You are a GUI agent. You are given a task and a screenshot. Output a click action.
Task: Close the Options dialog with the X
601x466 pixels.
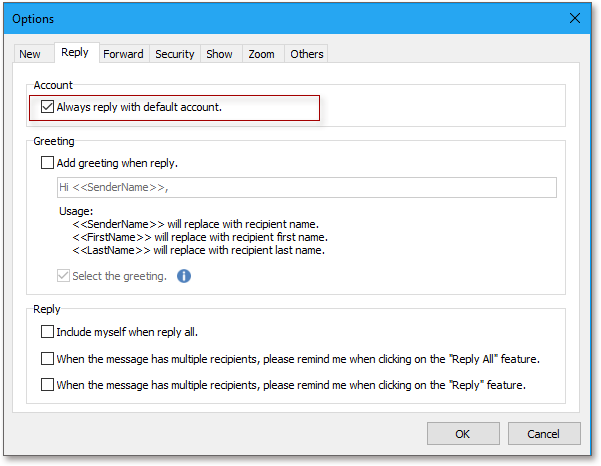(575, 18)
